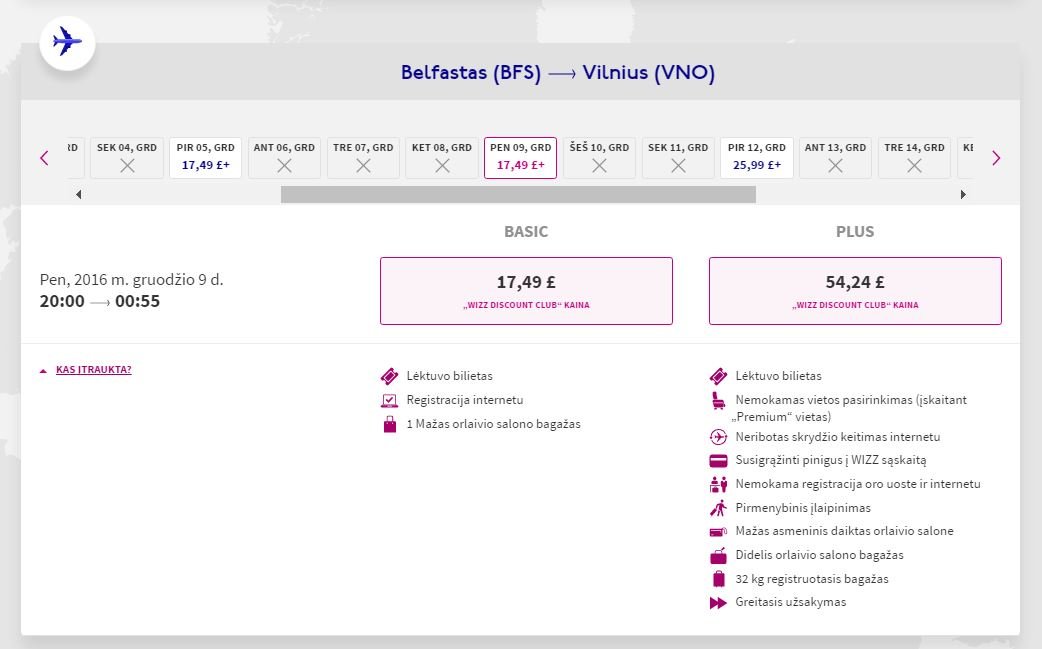Select date ŠEŠ 10, GRD
This screenshot has width=1042, height=649.
pyautogui.click(x=599, y=158)
